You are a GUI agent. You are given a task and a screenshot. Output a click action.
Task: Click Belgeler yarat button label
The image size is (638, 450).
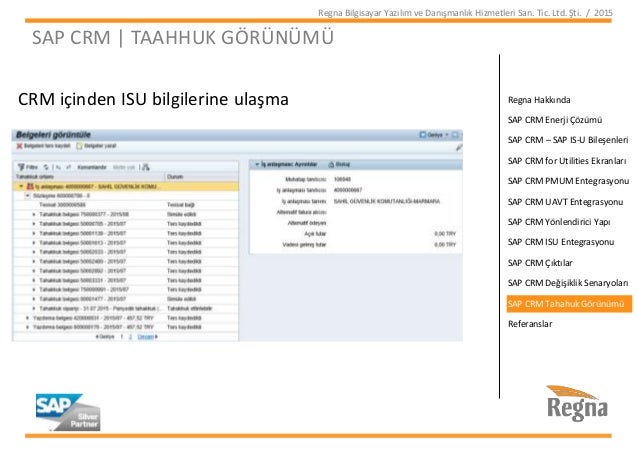[x=100, y=146]
